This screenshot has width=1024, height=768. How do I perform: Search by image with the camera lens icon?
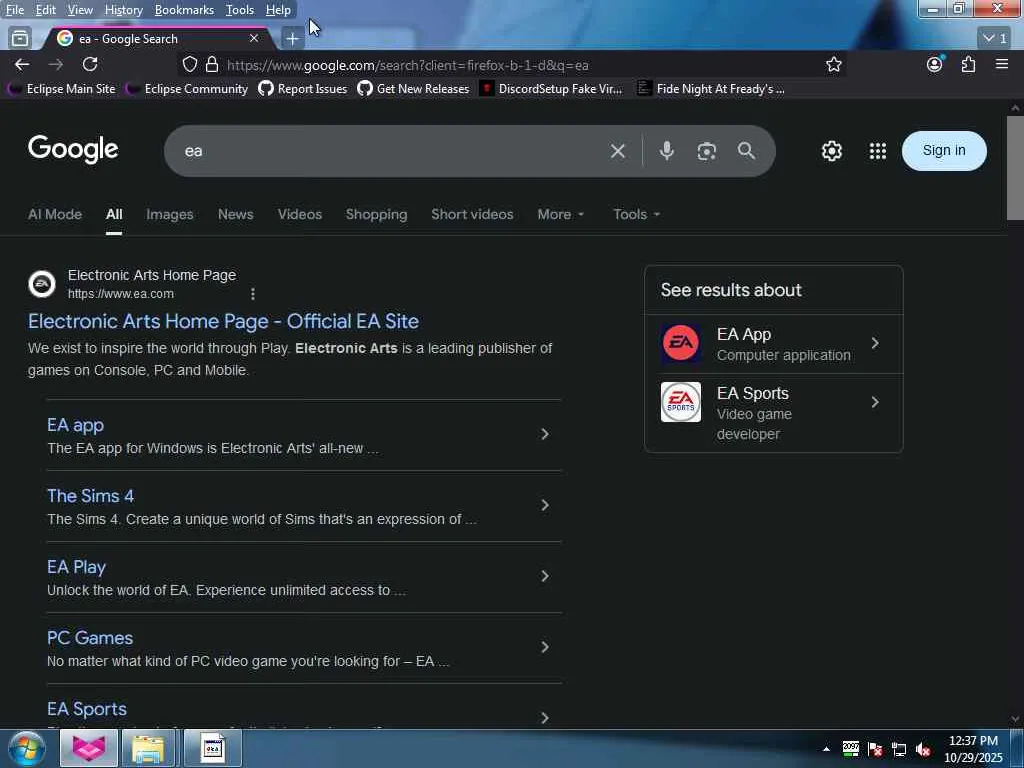[707, 151]
